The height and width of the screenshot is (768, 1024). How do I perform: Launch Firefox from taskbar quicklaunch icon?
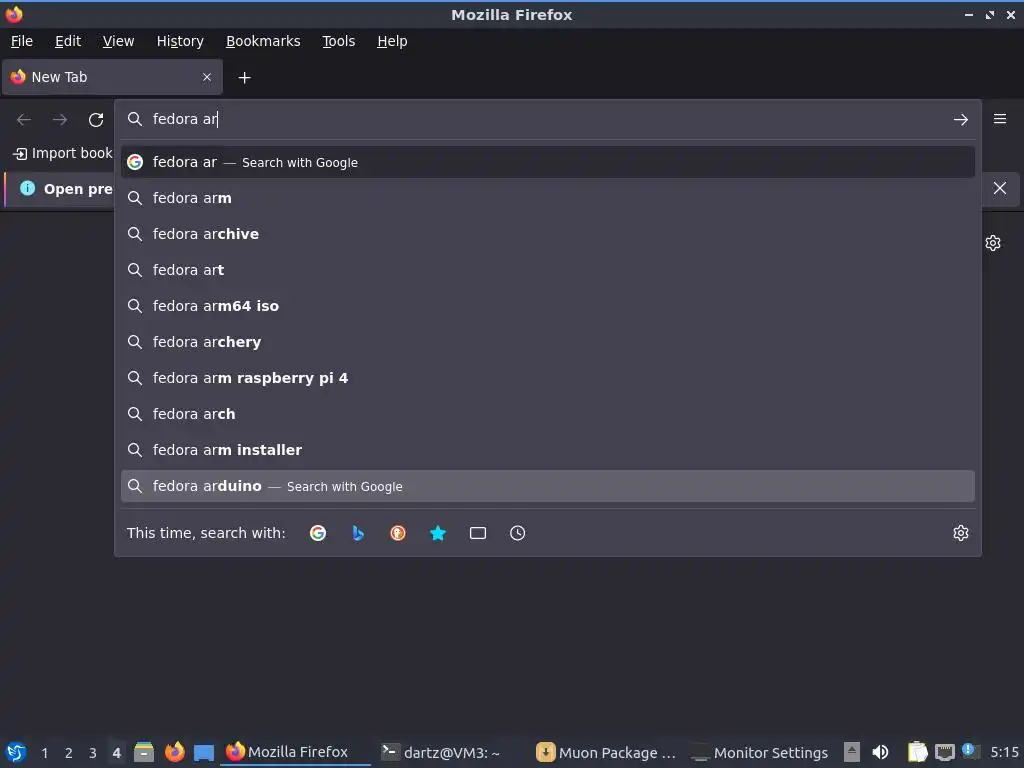click(x=174, y=752)
